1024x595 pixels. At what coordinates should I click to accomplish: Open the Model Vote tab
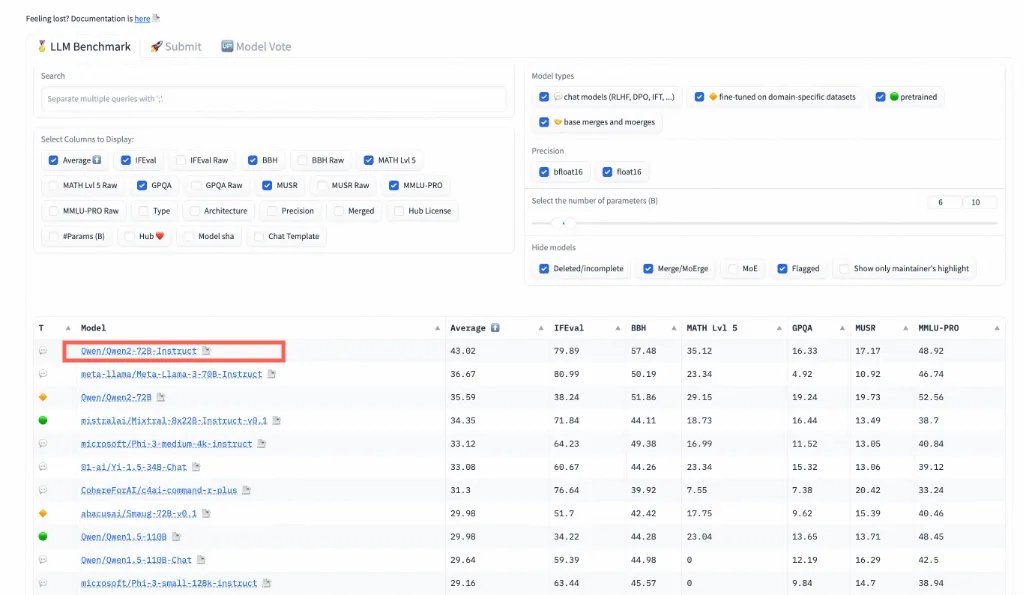[256, 46]
